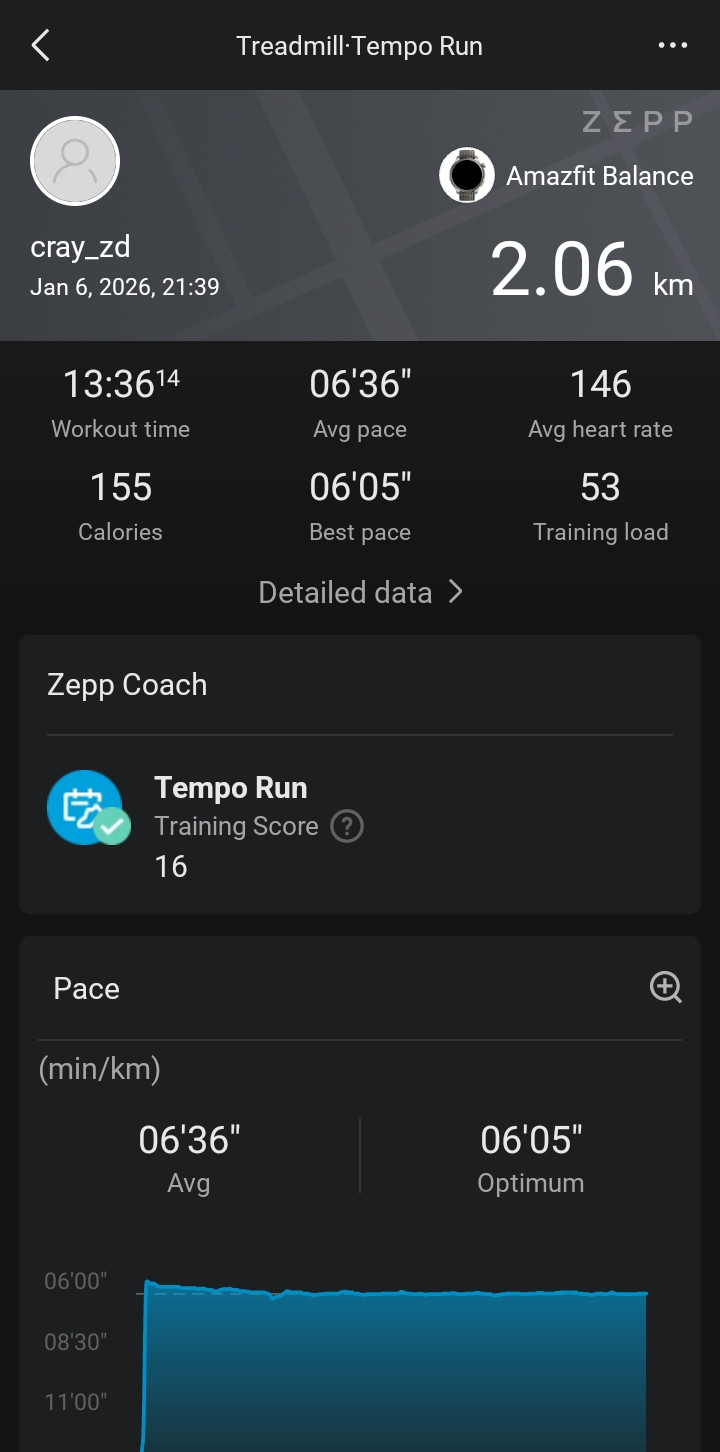Tap the Avg heart rate value
The width and height of the screenshot is (720, 1452).
click(600, 384)
